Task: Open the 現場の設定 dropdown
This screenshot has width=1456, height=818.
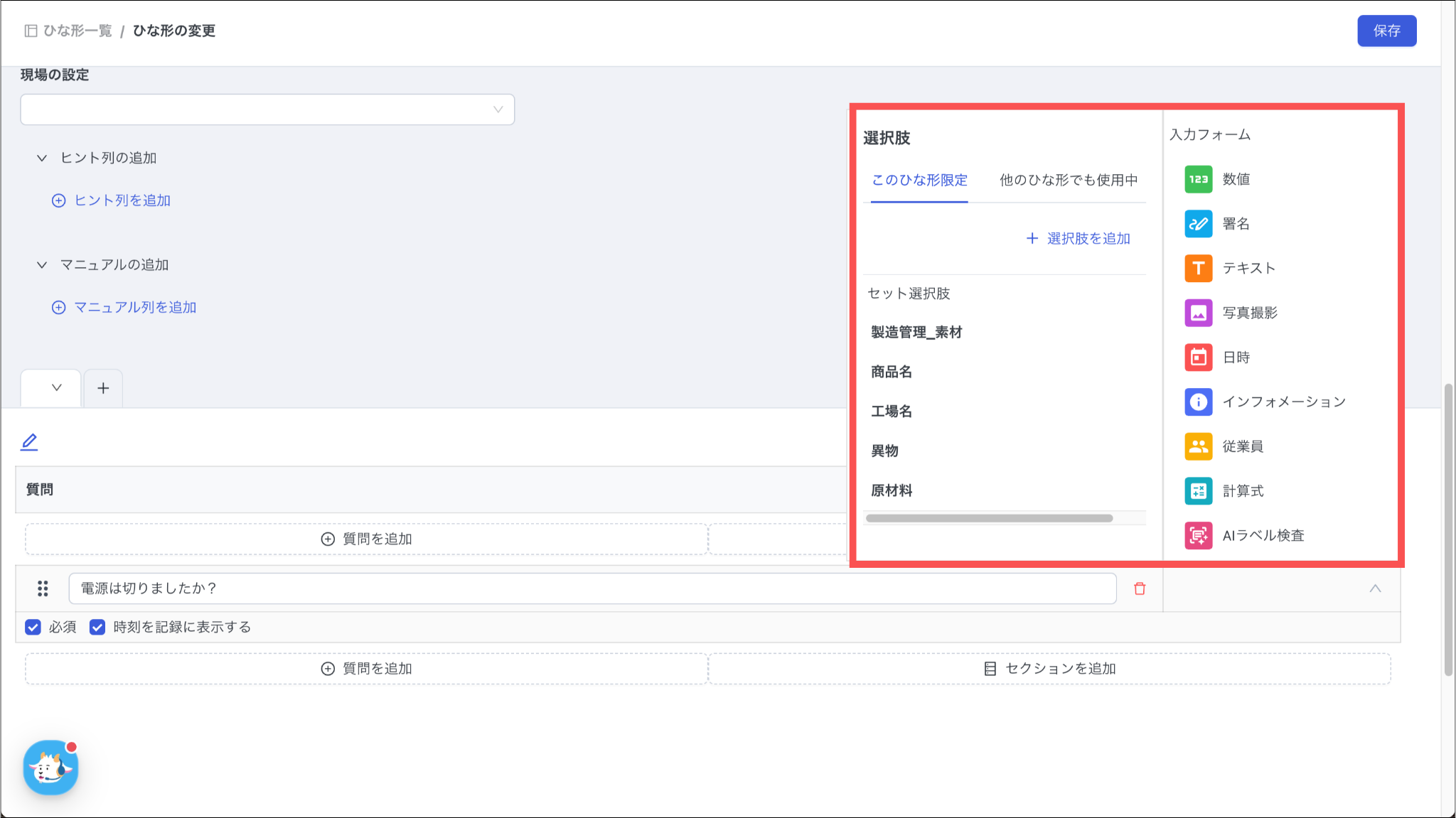Action: click(267, 109)
